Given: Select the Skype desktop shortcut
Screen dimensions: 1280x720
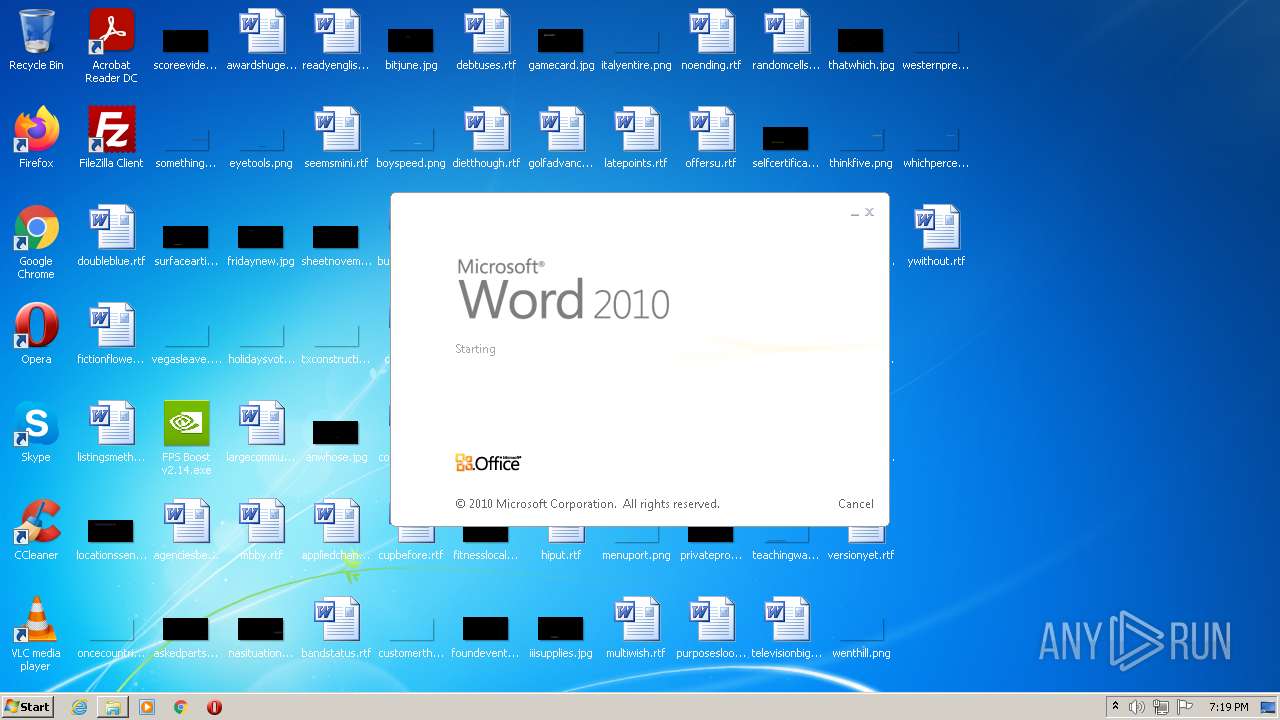Looking at the screenshot, I should [36, 432].
